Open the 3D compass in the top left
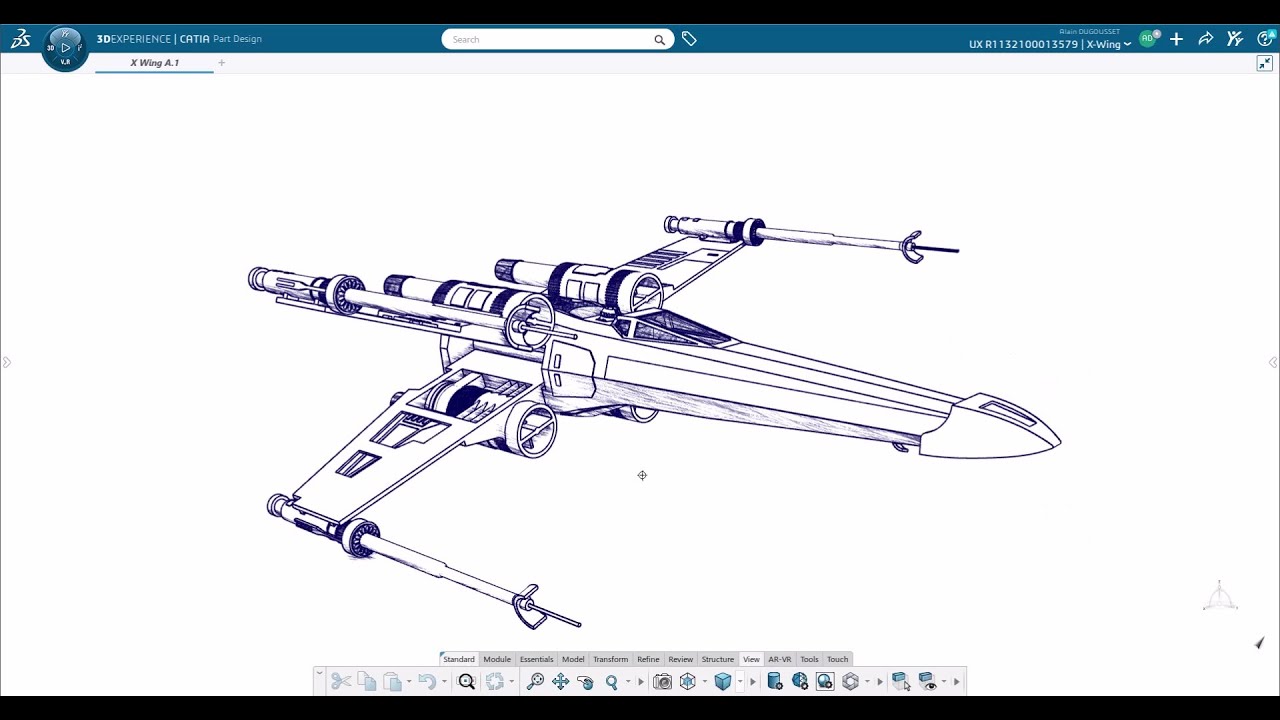The image size is (1280, 720). point(65,47)
